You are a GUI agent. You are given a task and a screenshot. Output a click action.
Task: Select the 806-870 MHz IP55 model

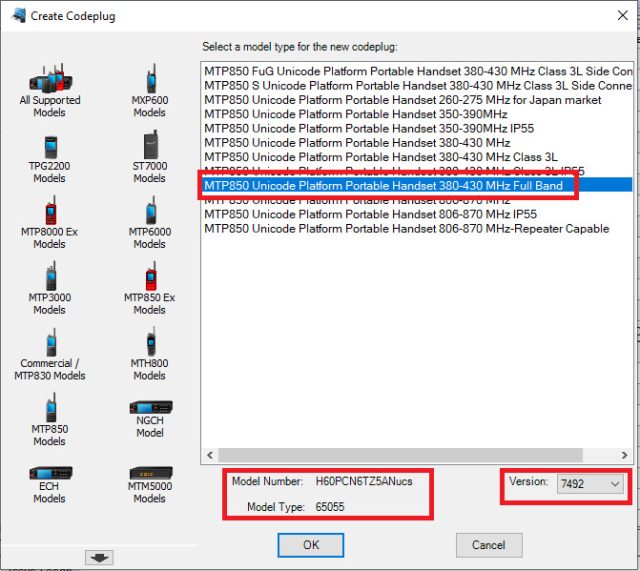click(x=418, y=214)
